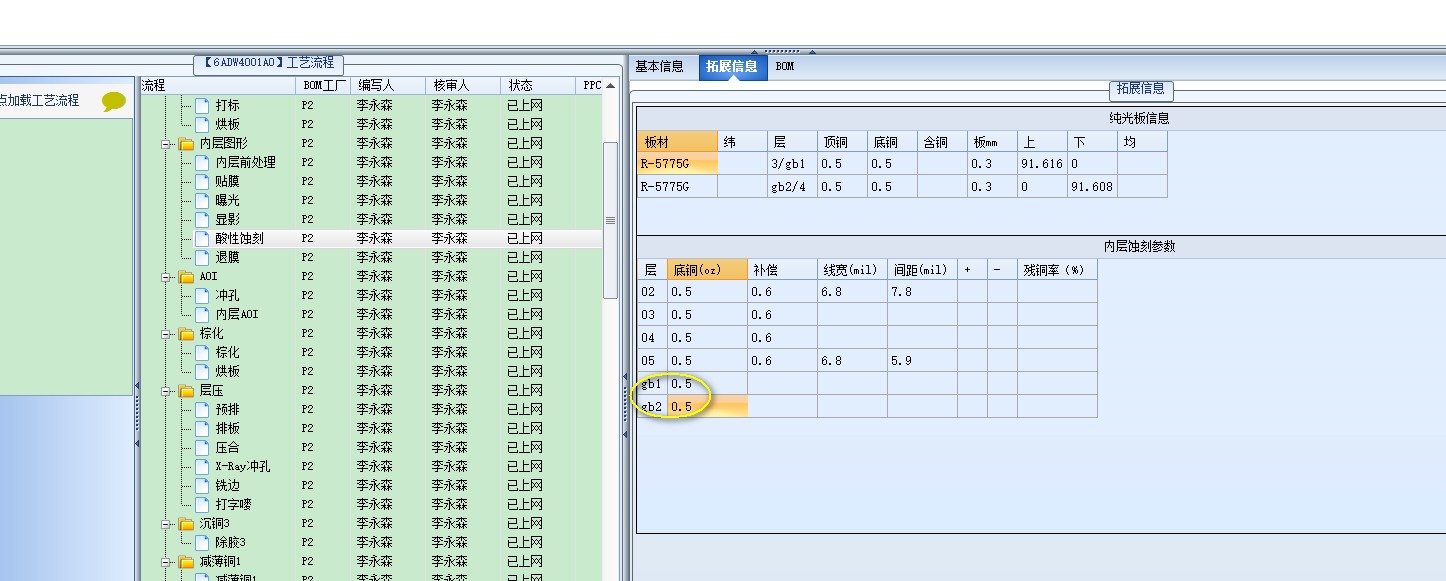
Task: Select the gb2/4 layer cell
Action: click(792, 186)
